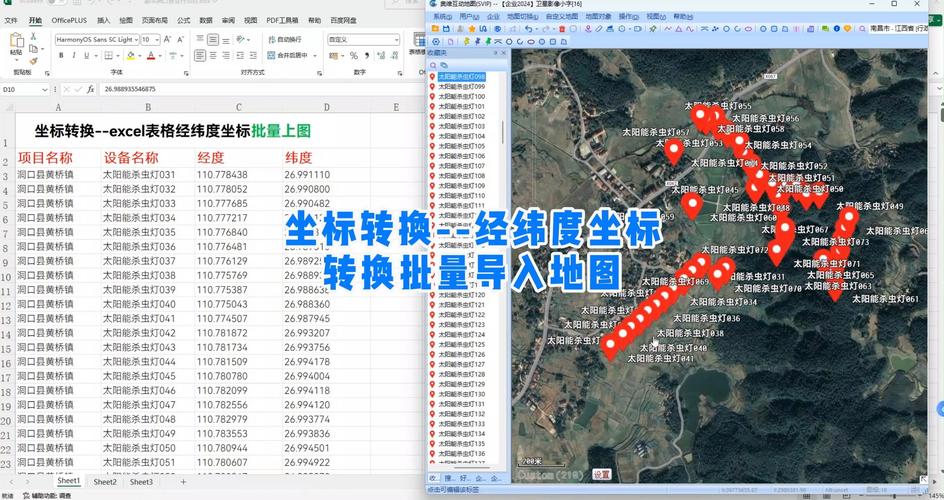
Task: Click the Comma Style icon
Action: [365, 55]
